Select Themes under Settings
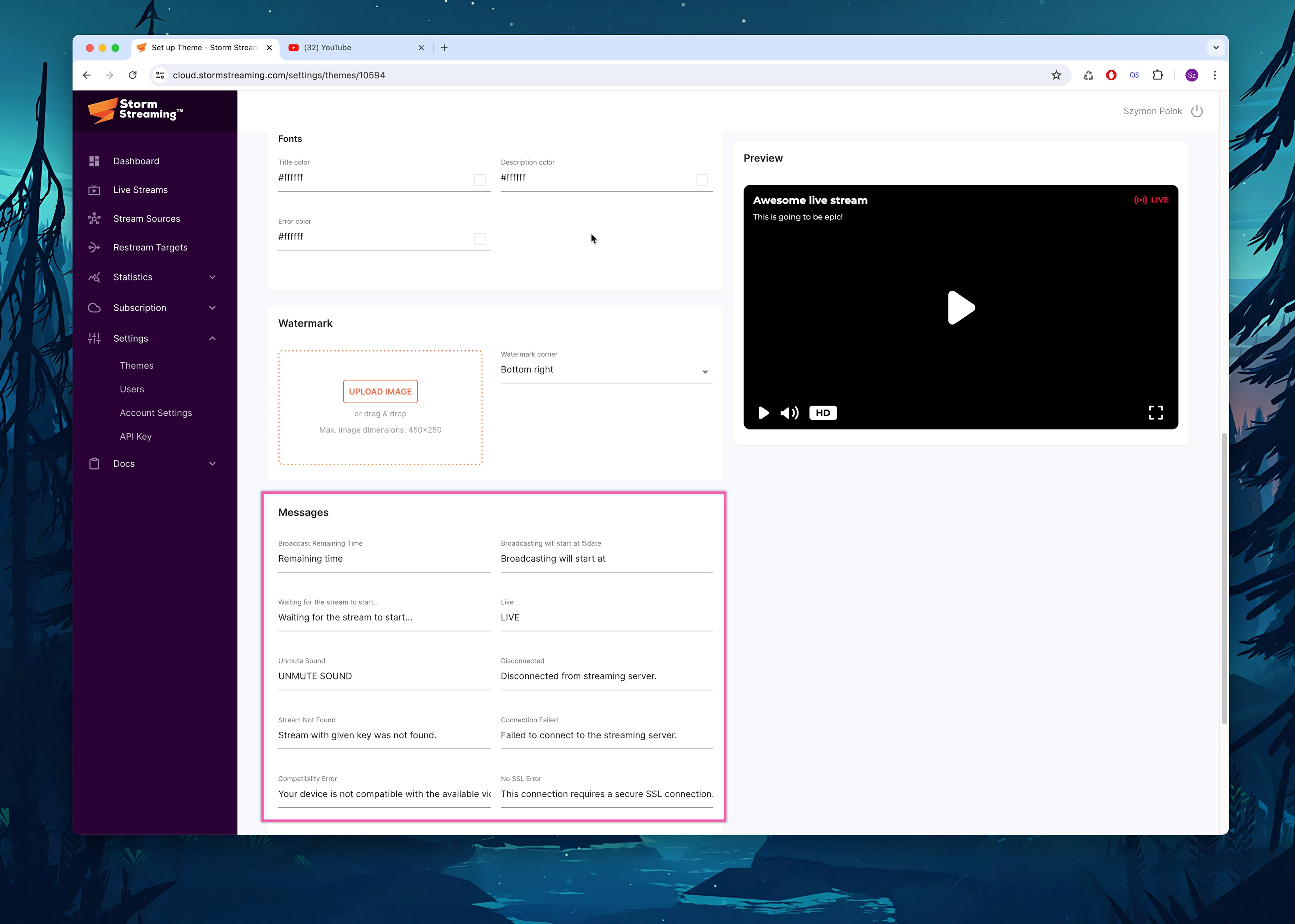This screenshot has width=1295, height=924. click(x=137, y=365)
